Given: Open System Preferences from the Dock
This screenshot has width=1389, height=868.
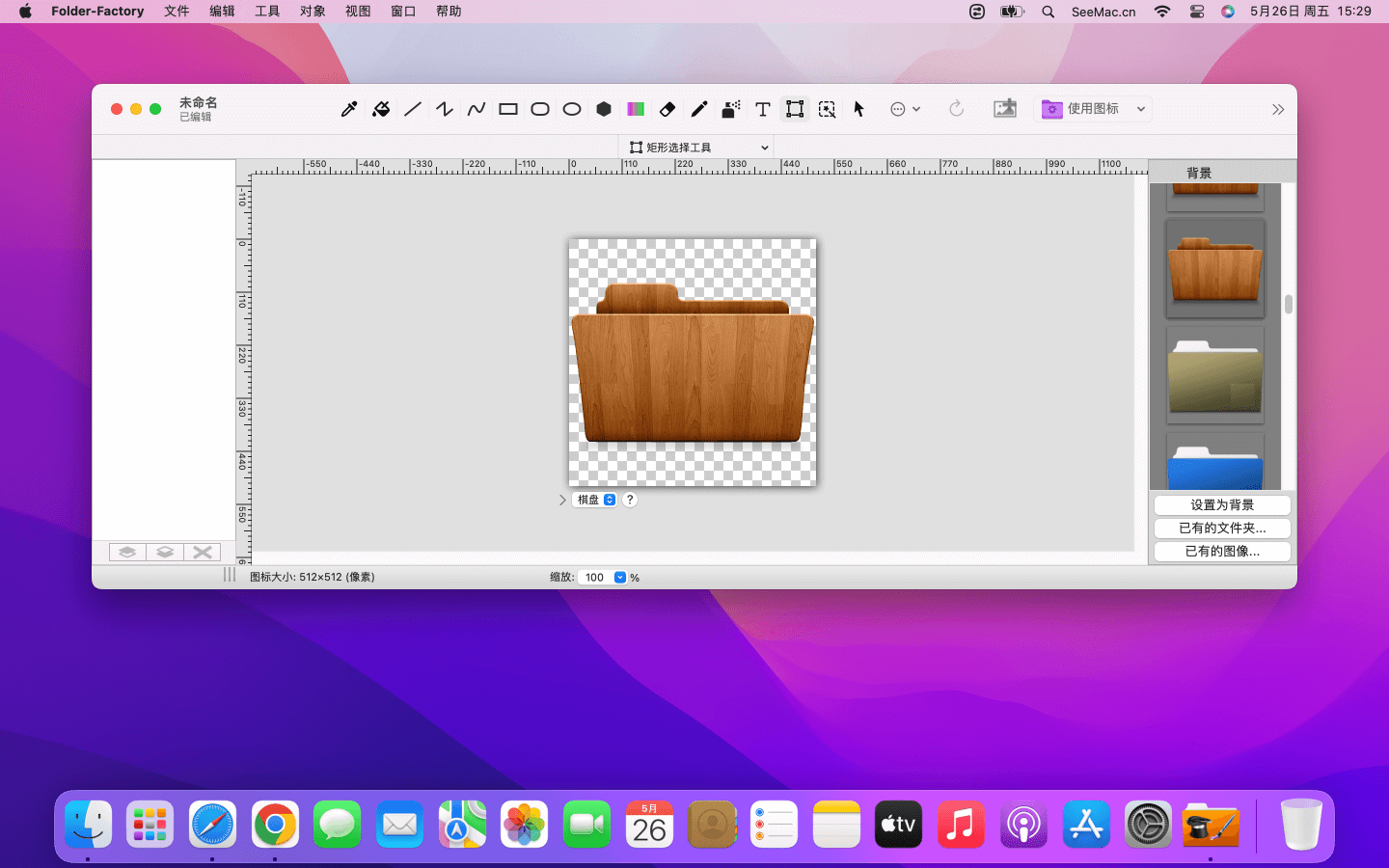Looking at the screenshot, I should click(x=1148, y=825).
